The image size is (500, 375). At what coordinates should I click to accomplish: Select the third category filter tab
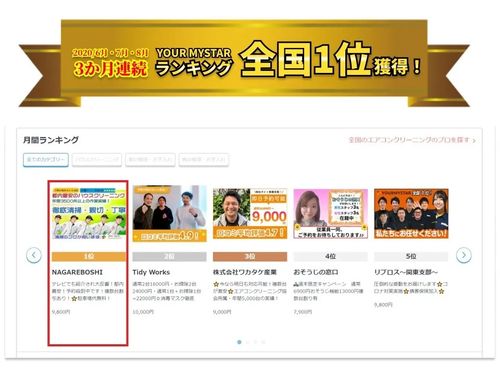150,160
